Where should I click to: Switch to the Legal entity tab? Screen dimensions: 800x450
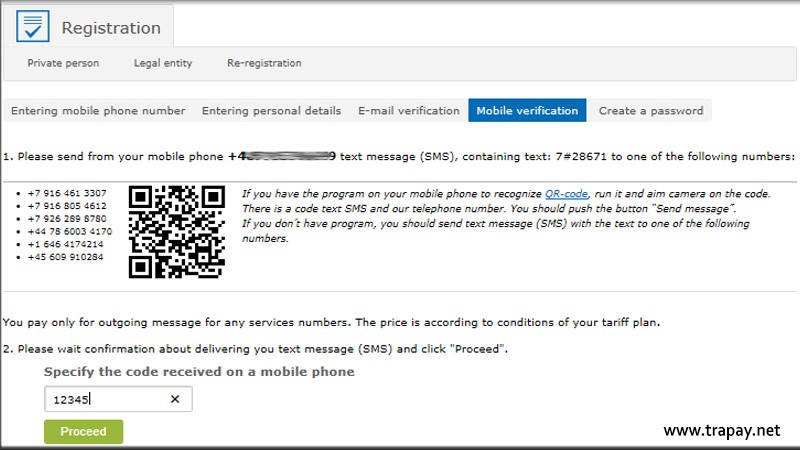click(x=163, y=63)
